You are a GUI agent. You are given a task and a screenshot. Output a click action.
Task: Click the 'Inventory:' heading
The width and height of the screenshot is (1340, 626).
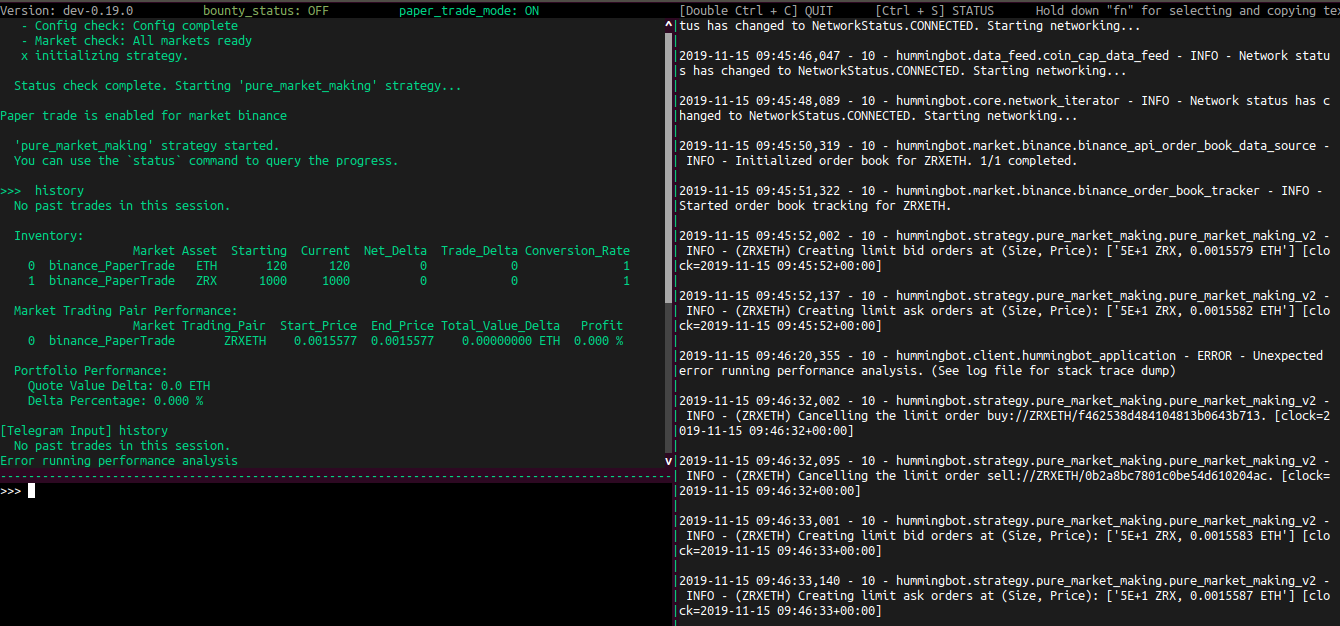(49, 236)
